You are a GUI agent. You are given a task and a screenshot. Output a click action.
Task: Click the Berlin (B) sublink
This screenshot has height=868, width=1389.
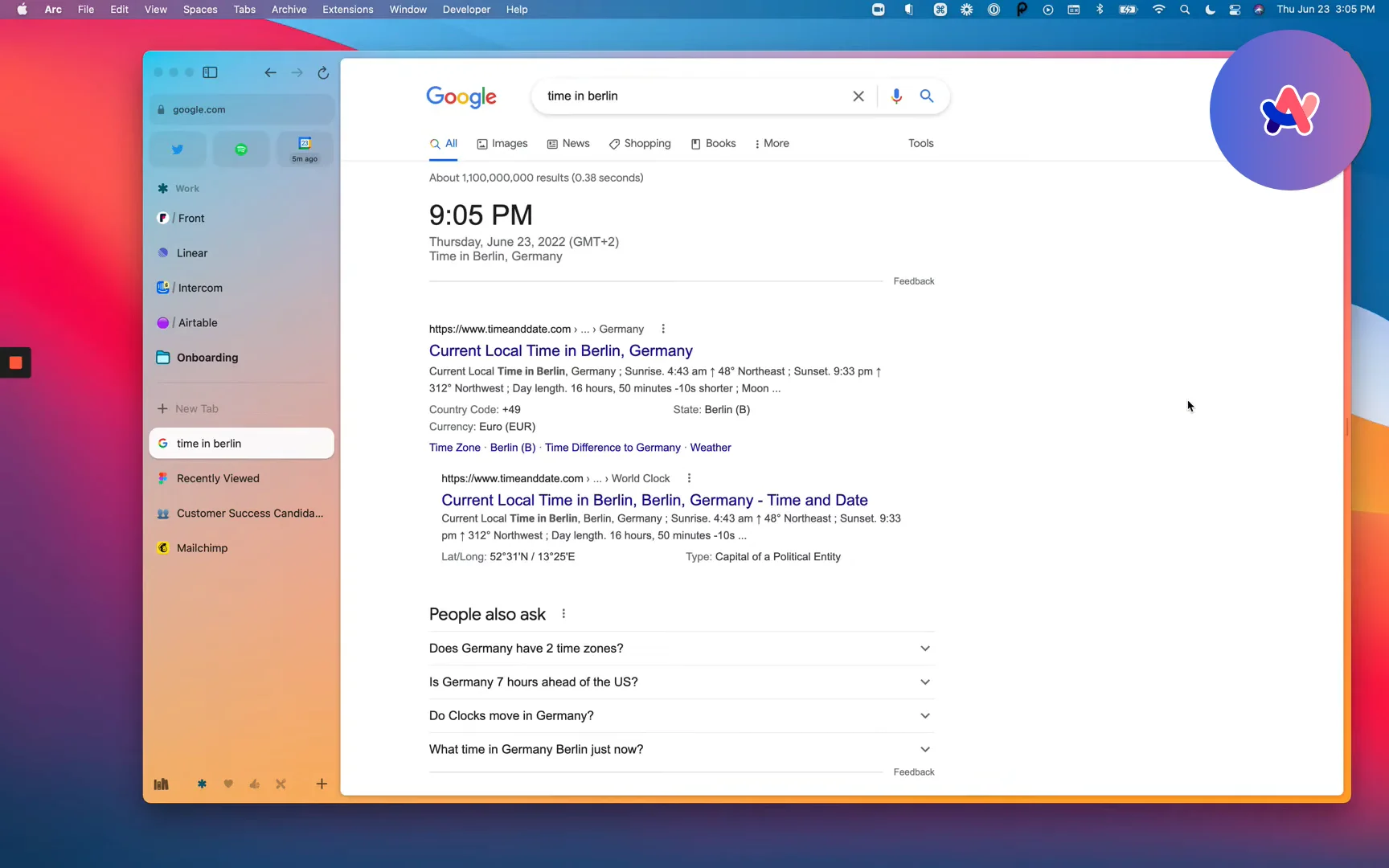click(x=513, y=448)
